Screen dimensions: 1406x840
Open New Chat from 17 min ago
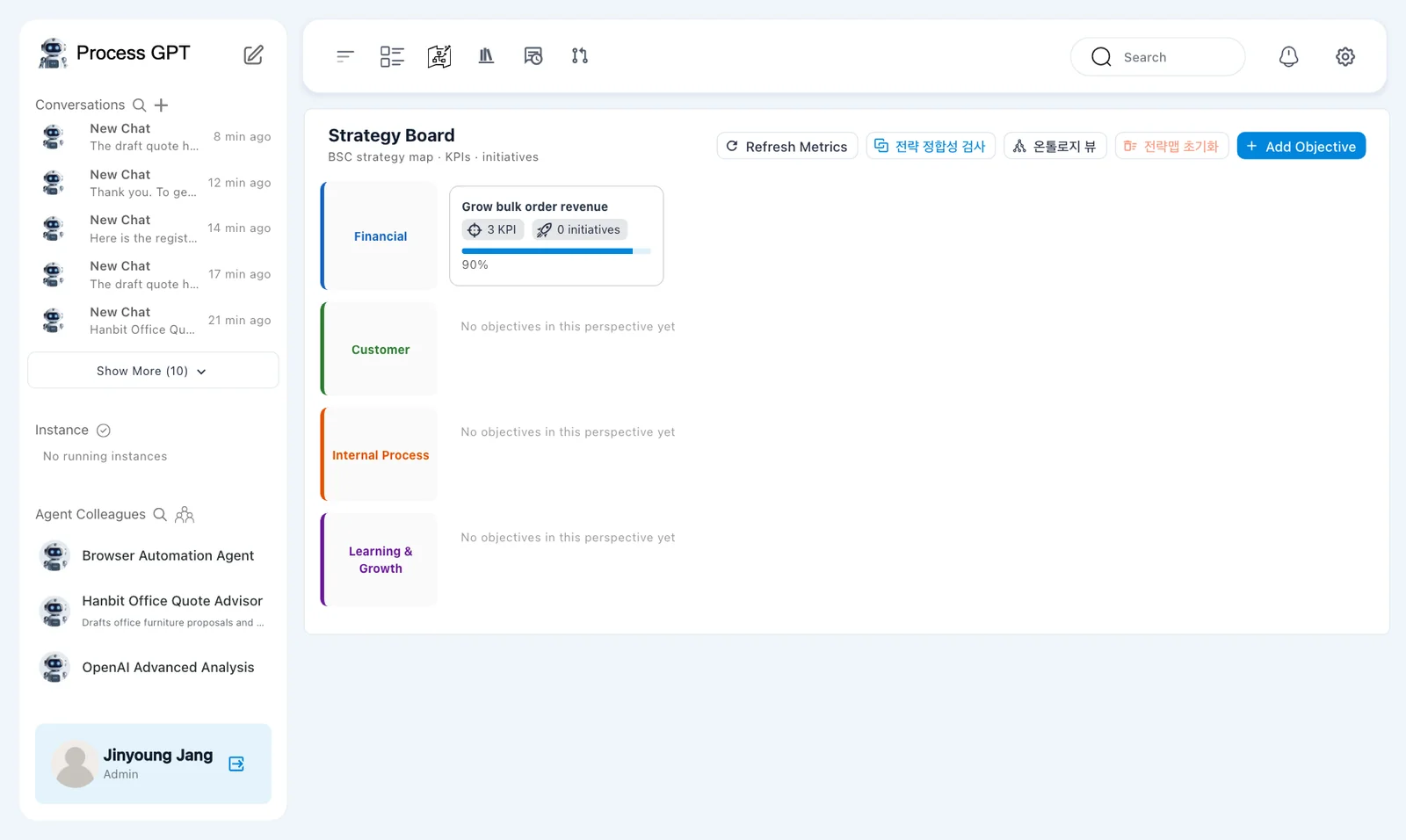(x=153, y=274)
